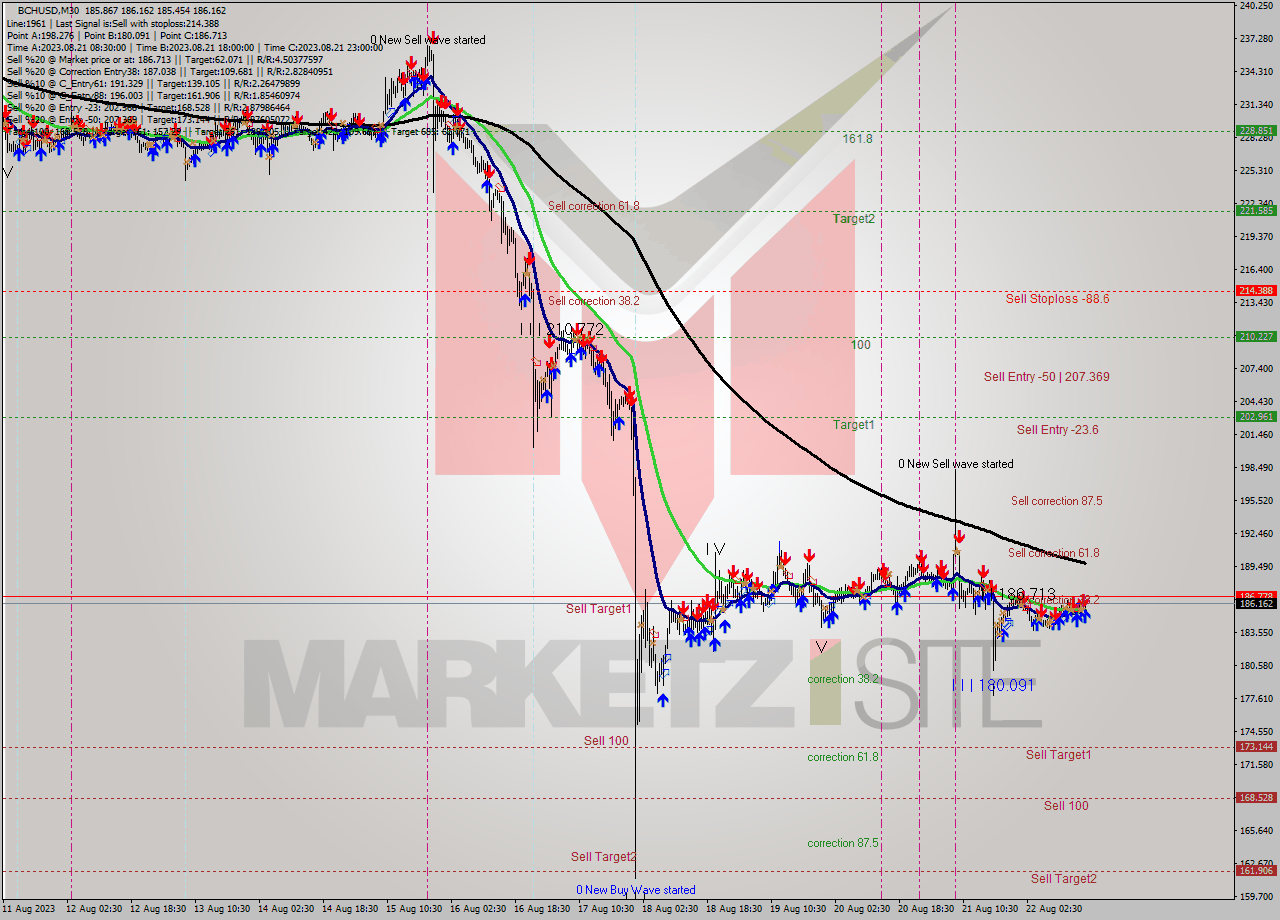1280x920 pixels.
Task: Click the red 161.906 price tag
Action: tap(1256, 871)
